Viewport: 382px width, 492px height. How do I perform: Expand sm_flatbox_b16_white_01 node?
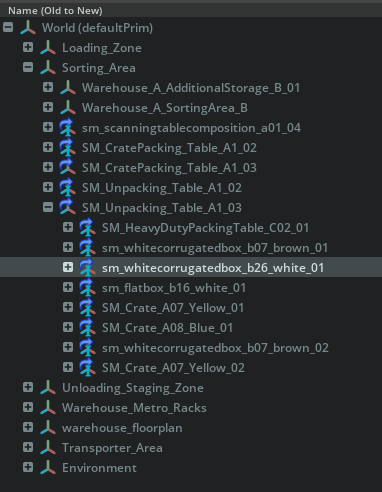[68, 287]
